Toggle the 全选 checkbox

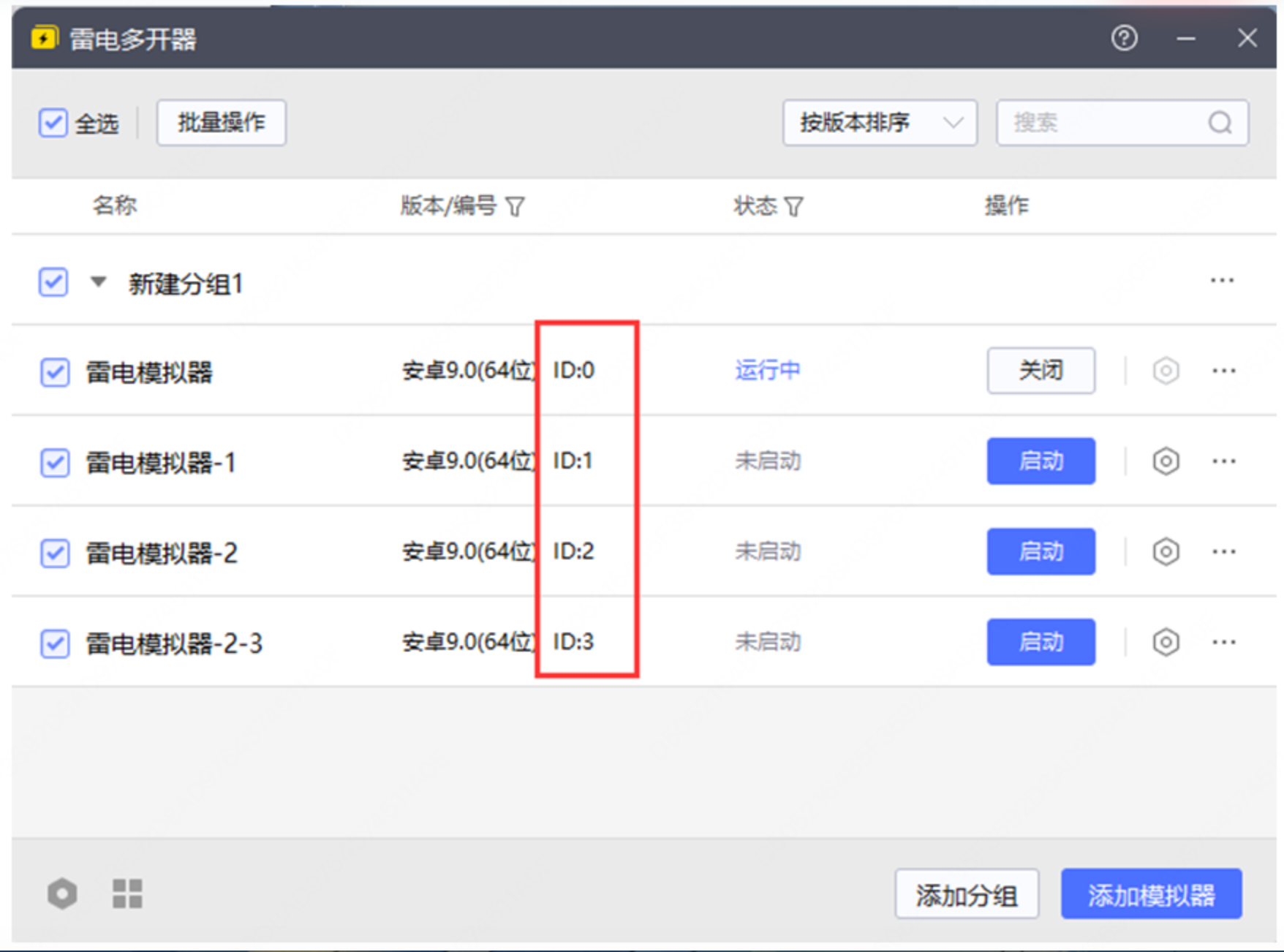53,123
